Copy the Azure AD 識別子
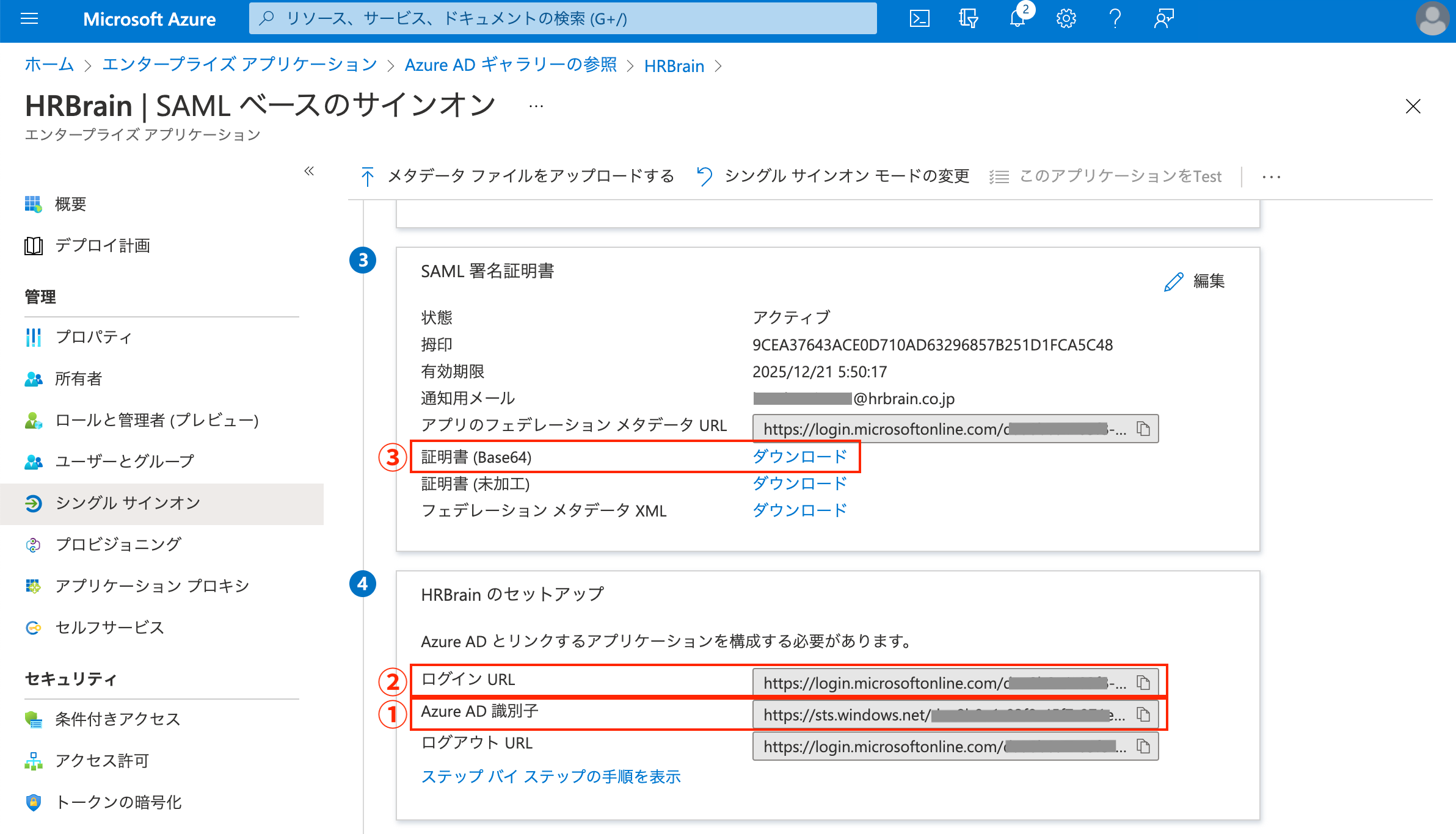Screen dimensions: 1456x834 (1143, 714)
